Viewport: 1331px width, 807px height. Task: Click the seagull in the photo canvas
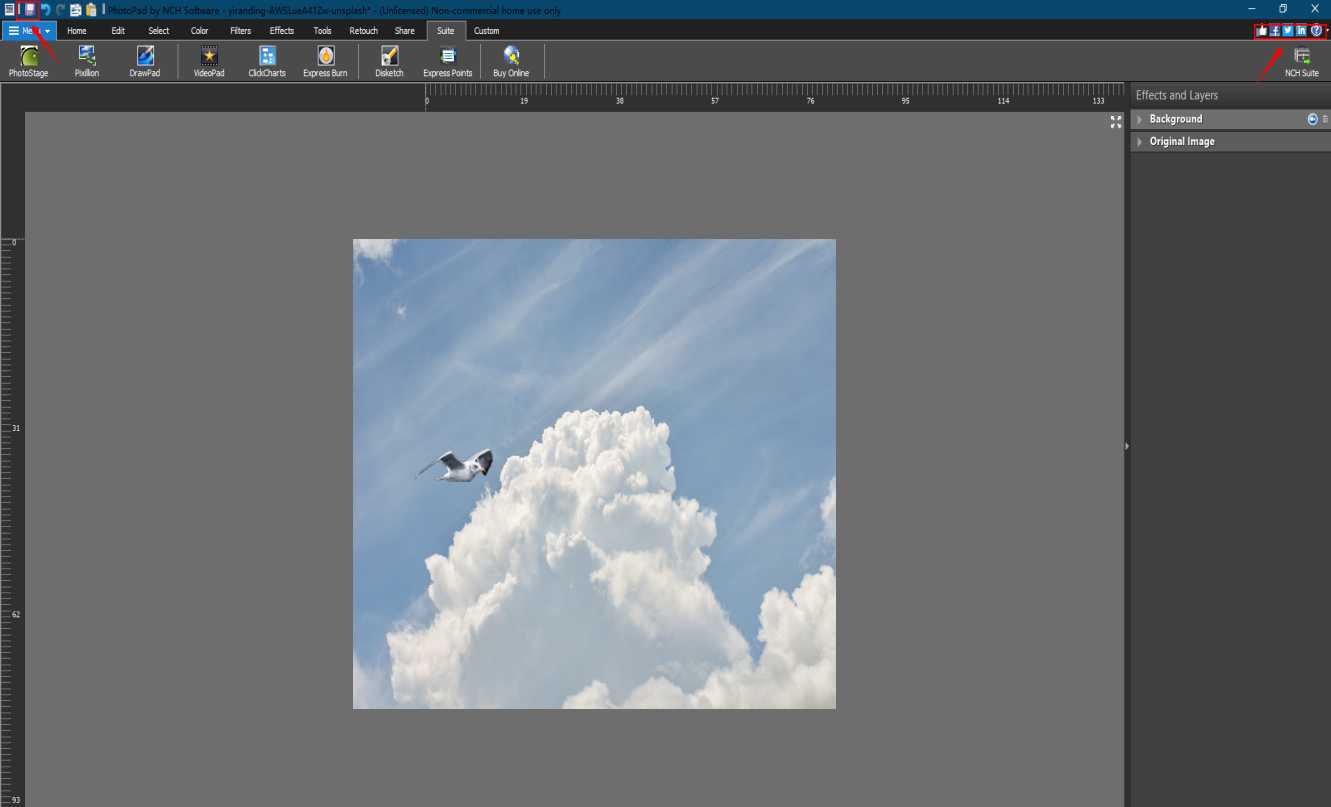456,466
